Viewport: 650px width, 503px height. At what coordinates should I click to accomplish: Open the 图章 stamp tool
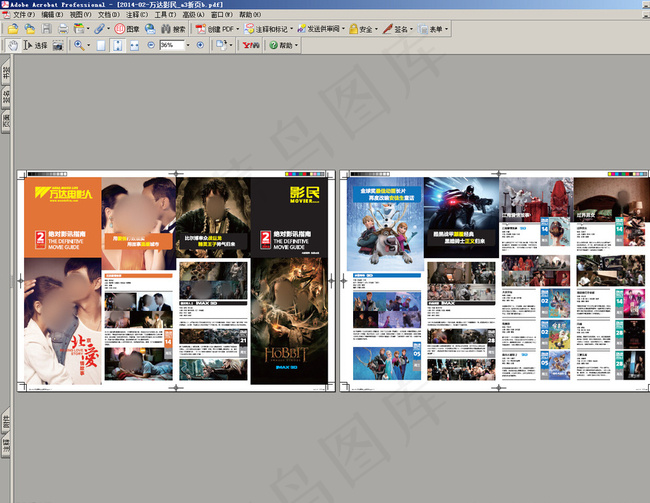126,29
